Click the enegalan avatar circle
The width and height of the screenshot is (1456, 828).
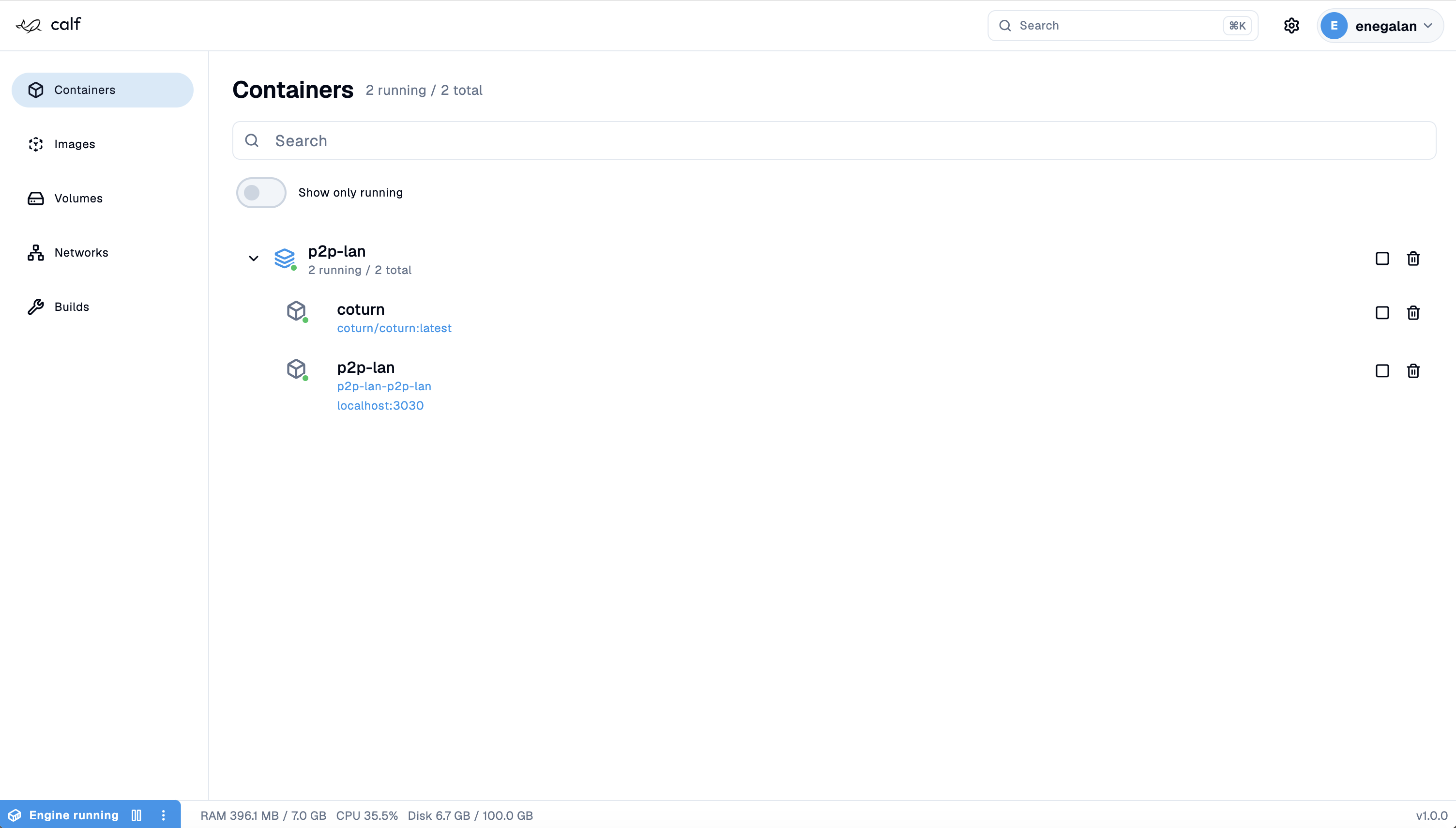pos(1334,26)
